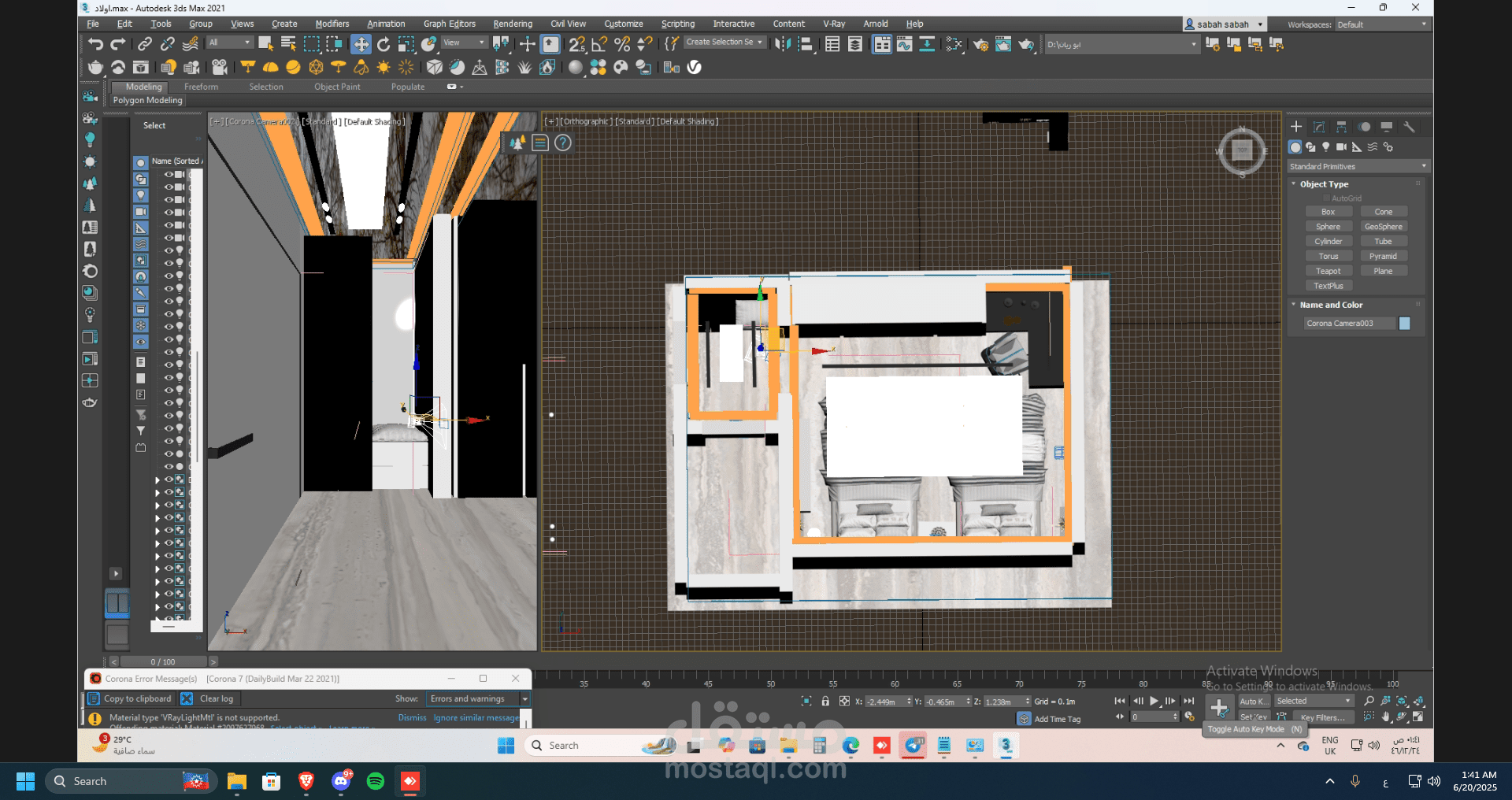Click the V-Ray logo toolbar icon
Viewport: 1512px width, 800px height.
tap(695, 68)
